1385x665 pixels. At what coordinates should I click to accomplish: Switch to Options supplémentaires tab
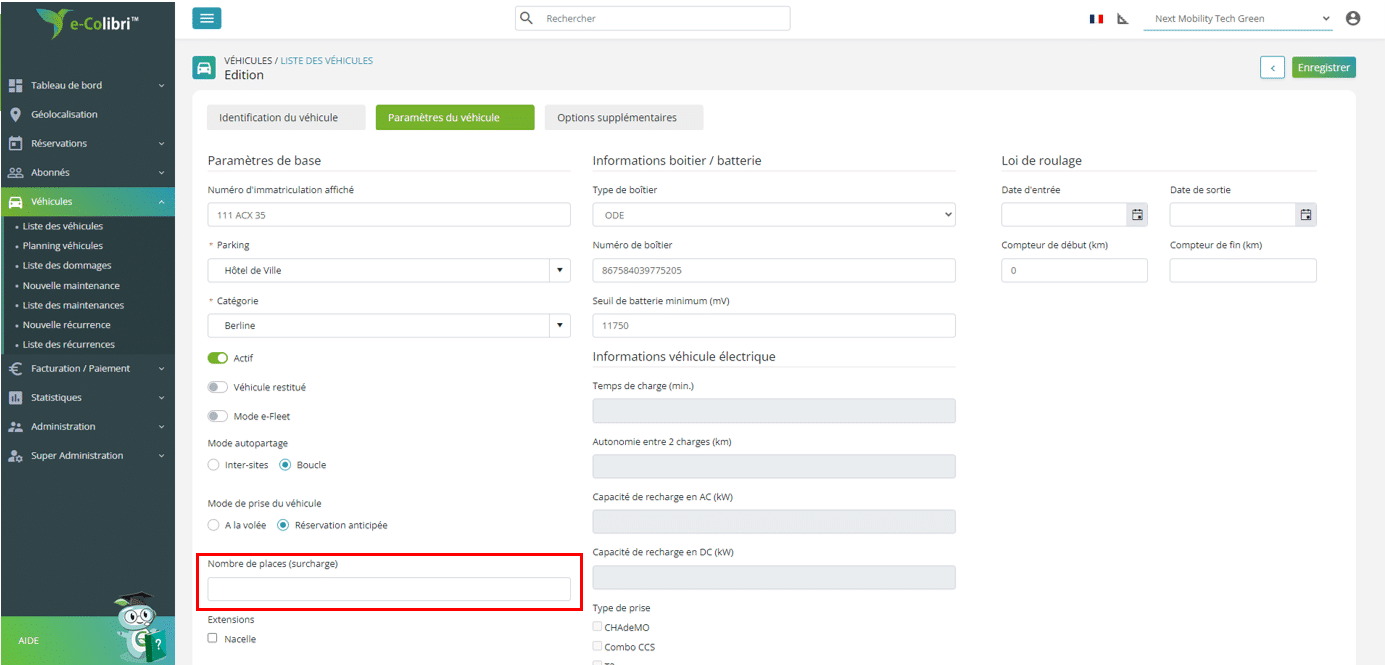[617, 117]
